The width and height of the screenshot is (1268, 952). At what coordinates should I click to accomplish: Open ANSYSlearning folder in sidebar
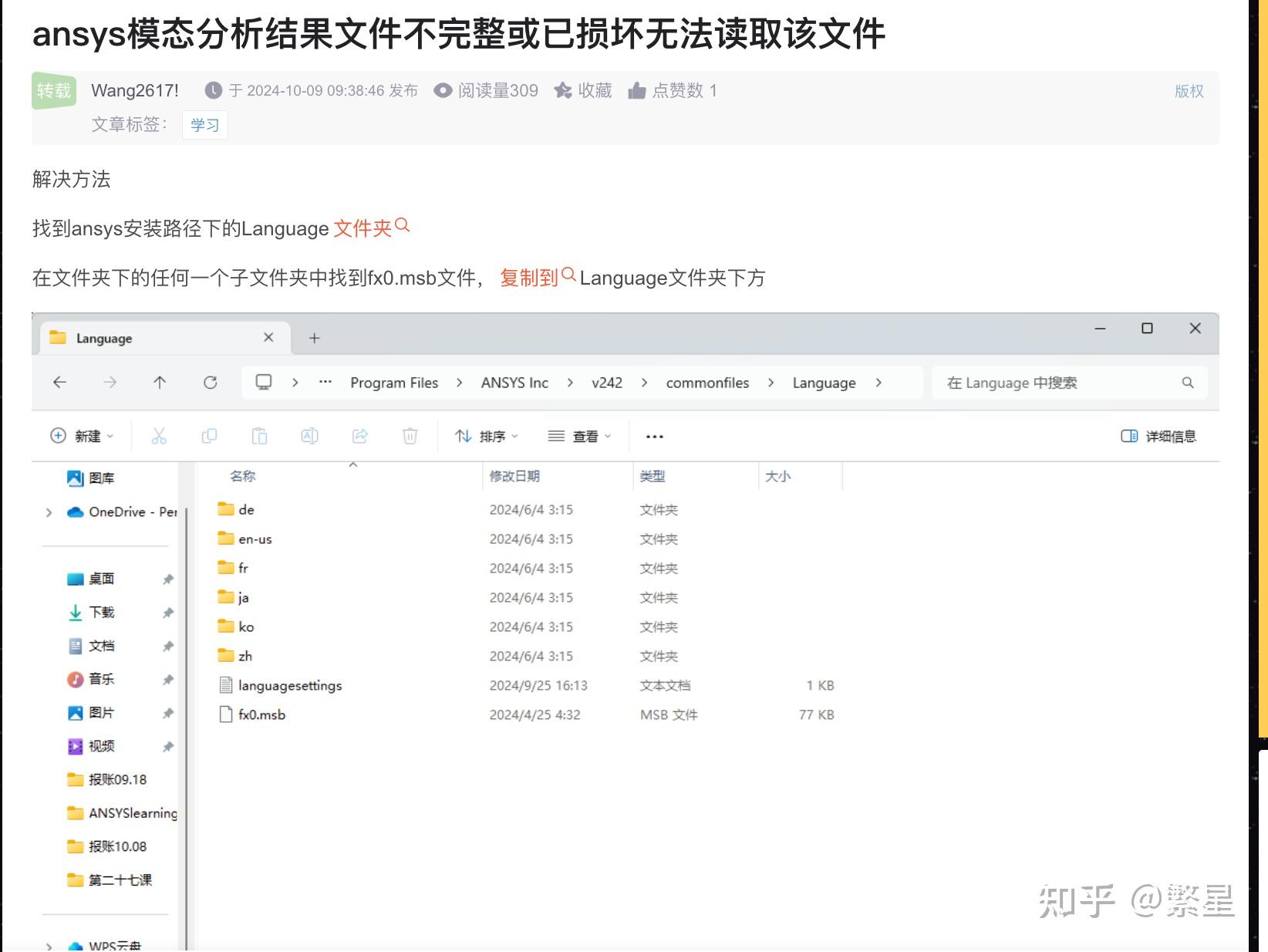[122, 813]
